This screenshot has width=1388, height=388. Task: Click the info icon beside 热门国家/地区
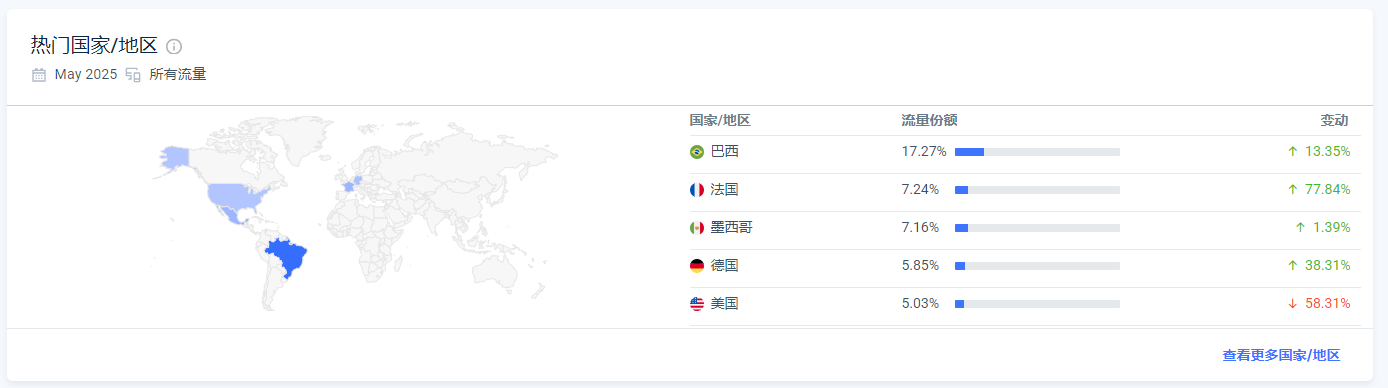click(x=174, y=46)
